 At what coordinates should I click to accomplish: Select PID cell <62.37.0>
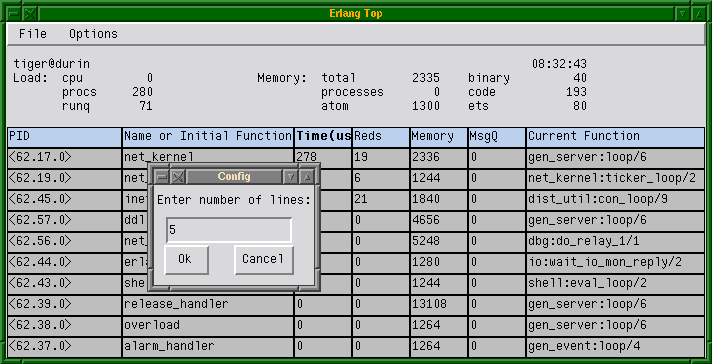point(64,346)
